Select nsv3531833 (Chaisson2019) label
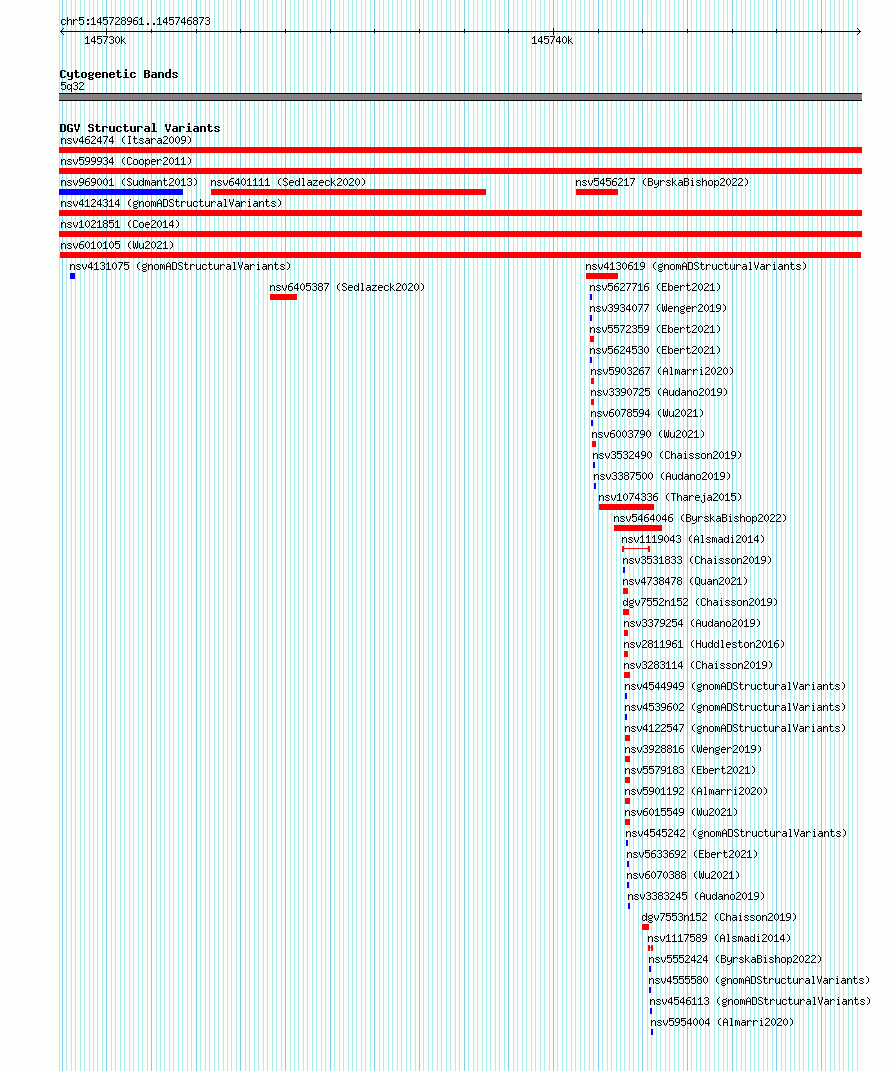The width and height of the screenshot is (890, 1071). click(x=697, y=561)
